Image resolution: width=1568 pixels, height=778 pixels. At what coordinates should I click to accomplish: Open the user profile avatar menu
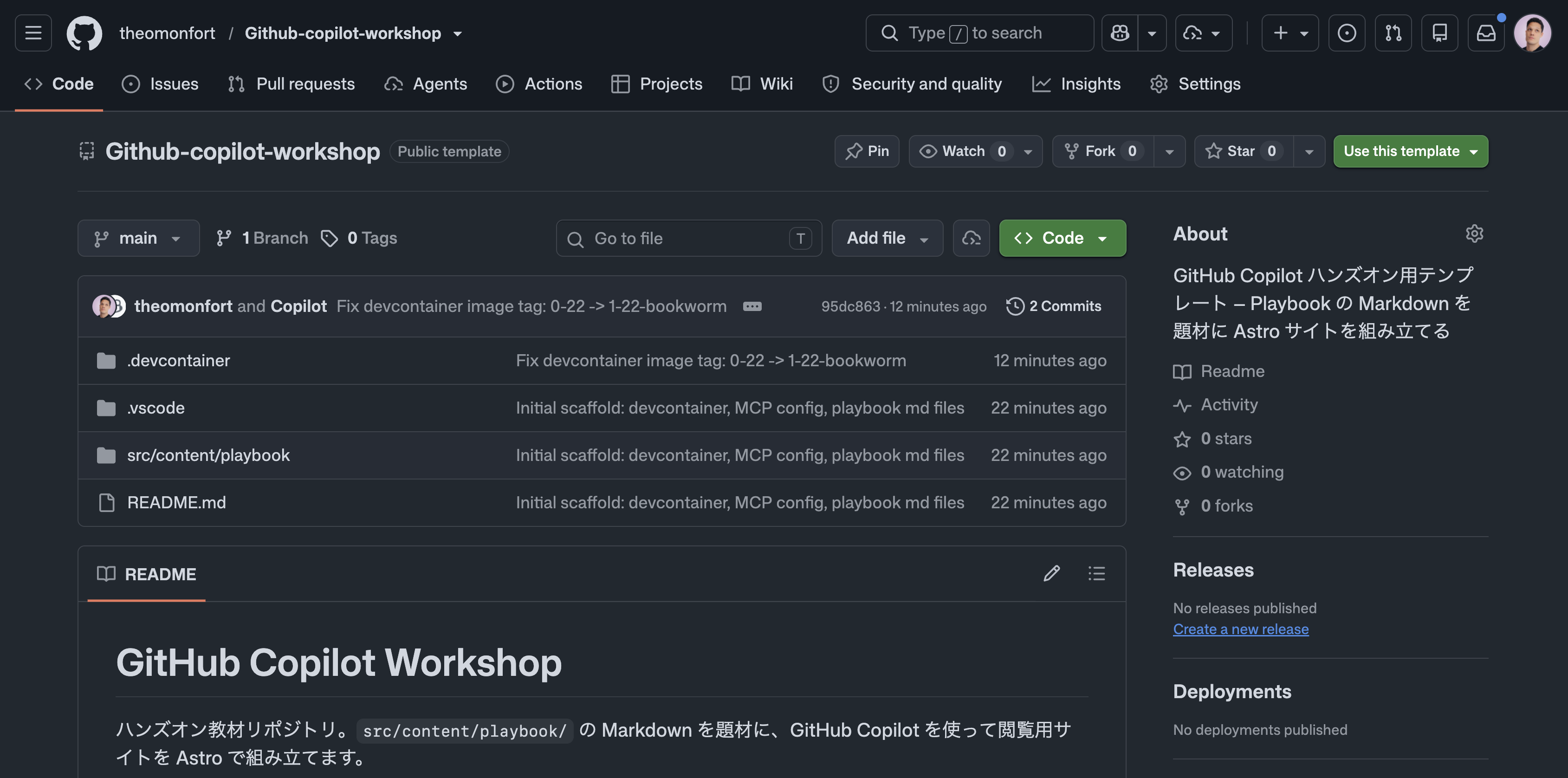1532,33
